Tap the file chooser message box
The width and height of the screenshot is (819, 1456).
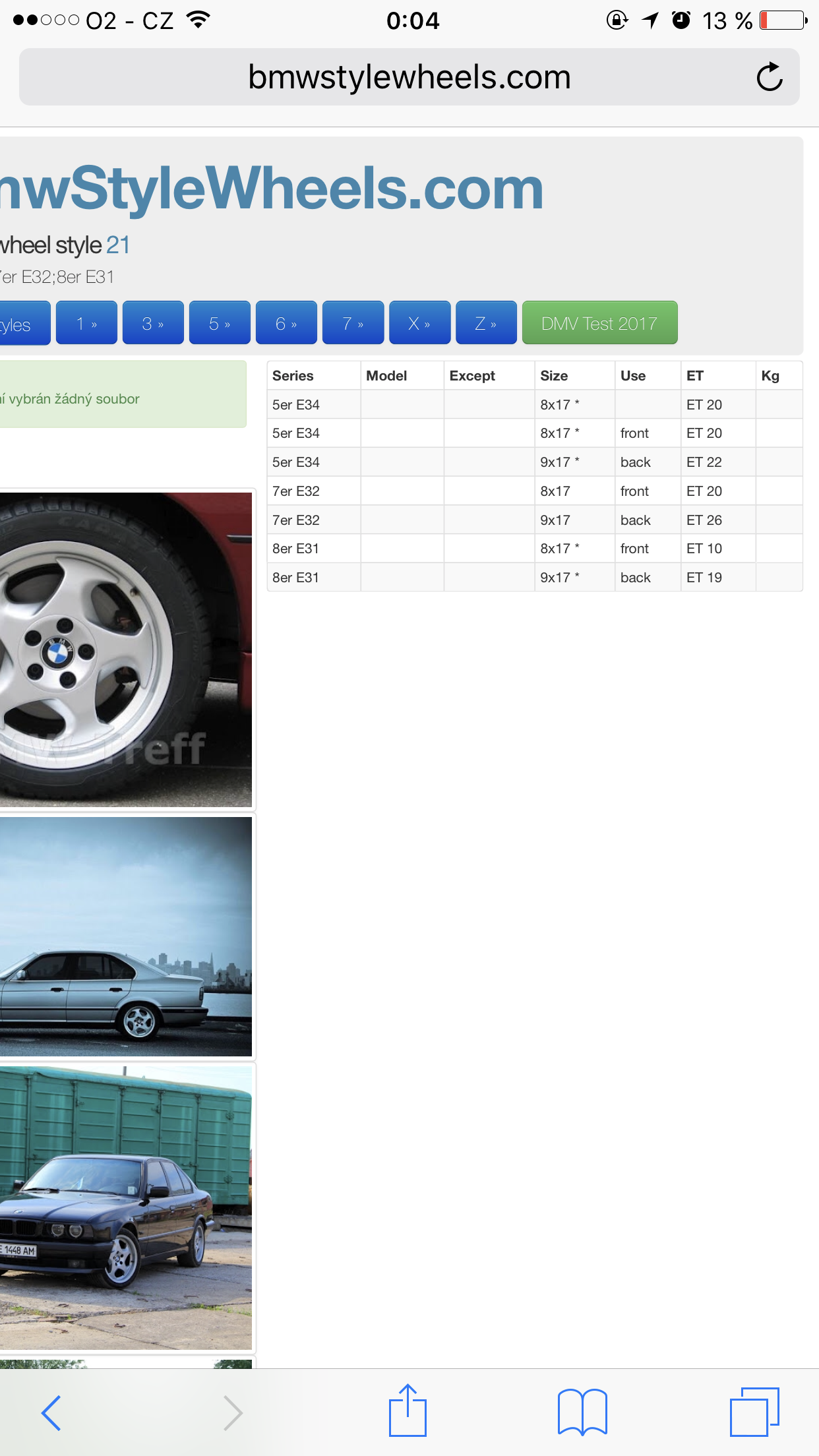[x=123, y=394]
